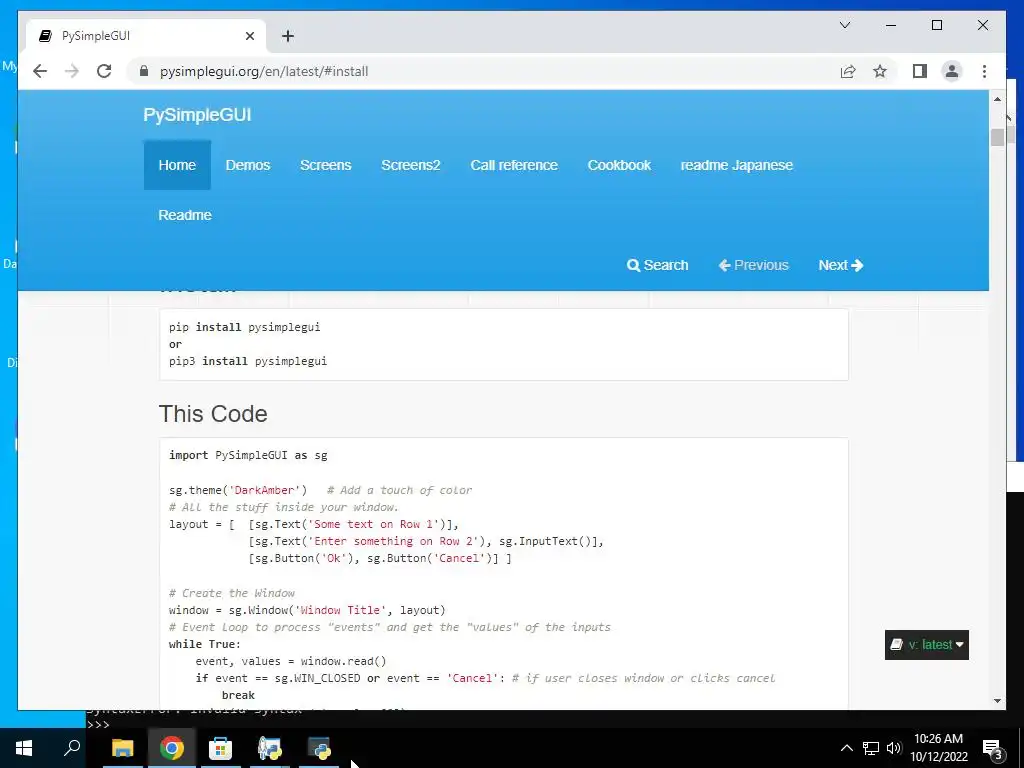The image size is (1024, 768).
Task: Open Windows taskbar search
Action: coord(72,748)
